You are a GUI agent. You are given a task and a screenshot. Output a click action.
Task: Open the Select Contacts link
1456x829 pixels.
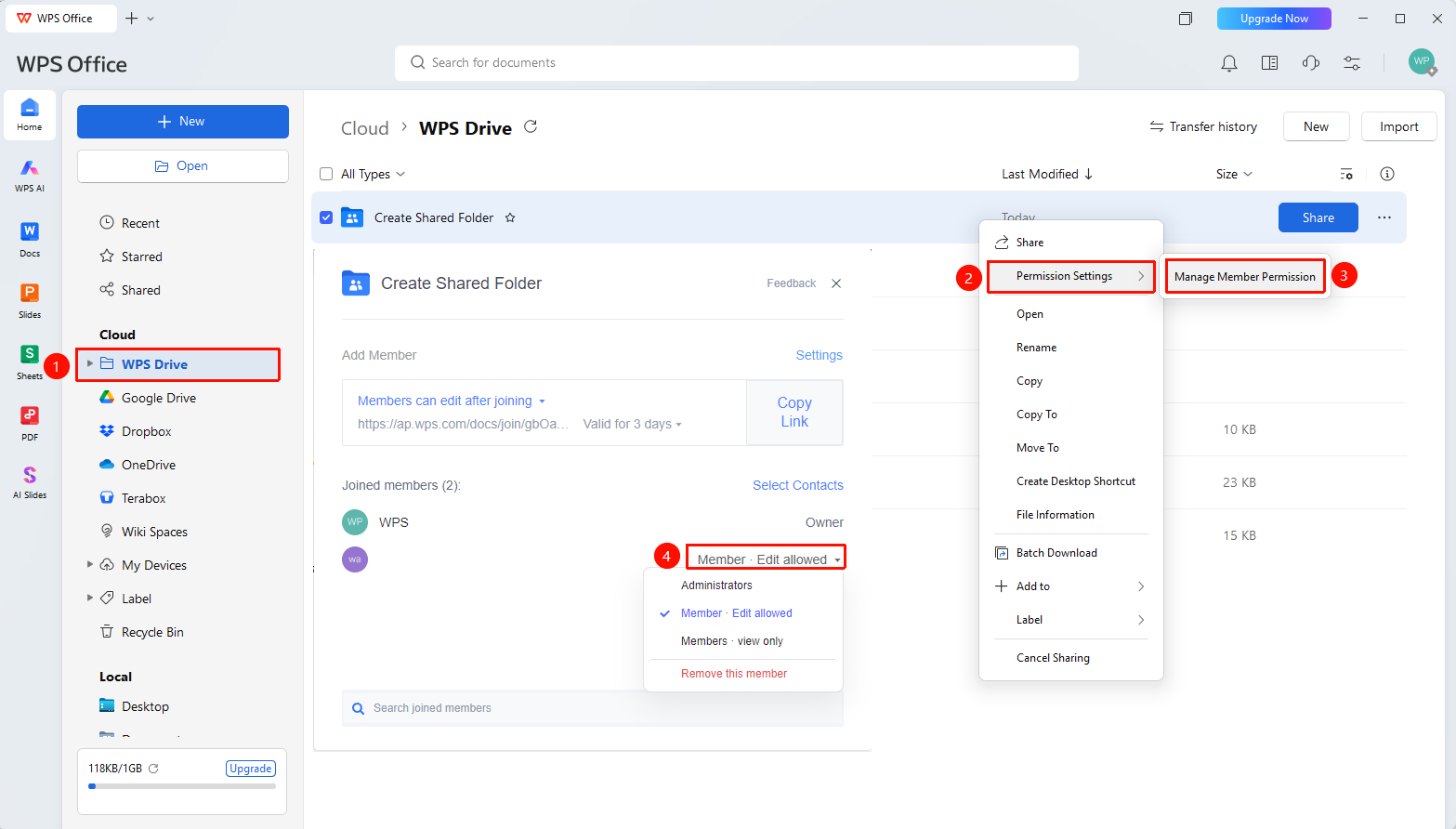click(x=798, y=485)
